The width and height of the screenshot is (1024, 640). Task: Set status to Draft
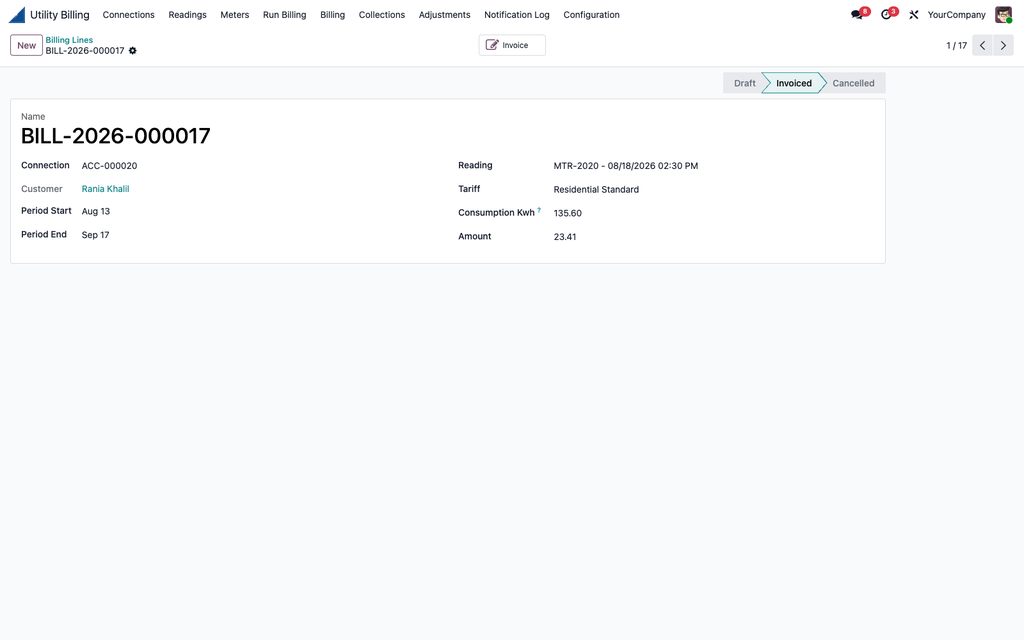(744, 83)
